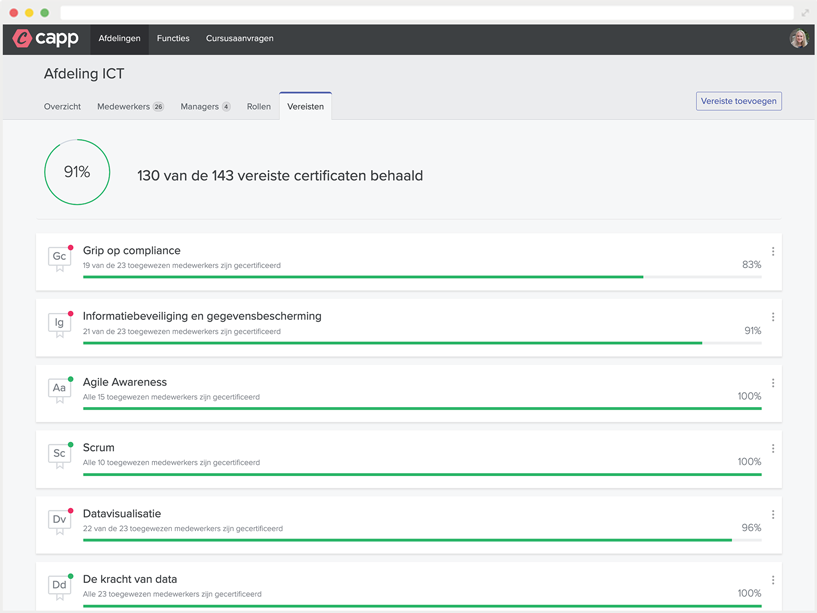Open the Managers tab
This screenshot has width=817, height=613.
pyautogui.click(x=205, y=106)
